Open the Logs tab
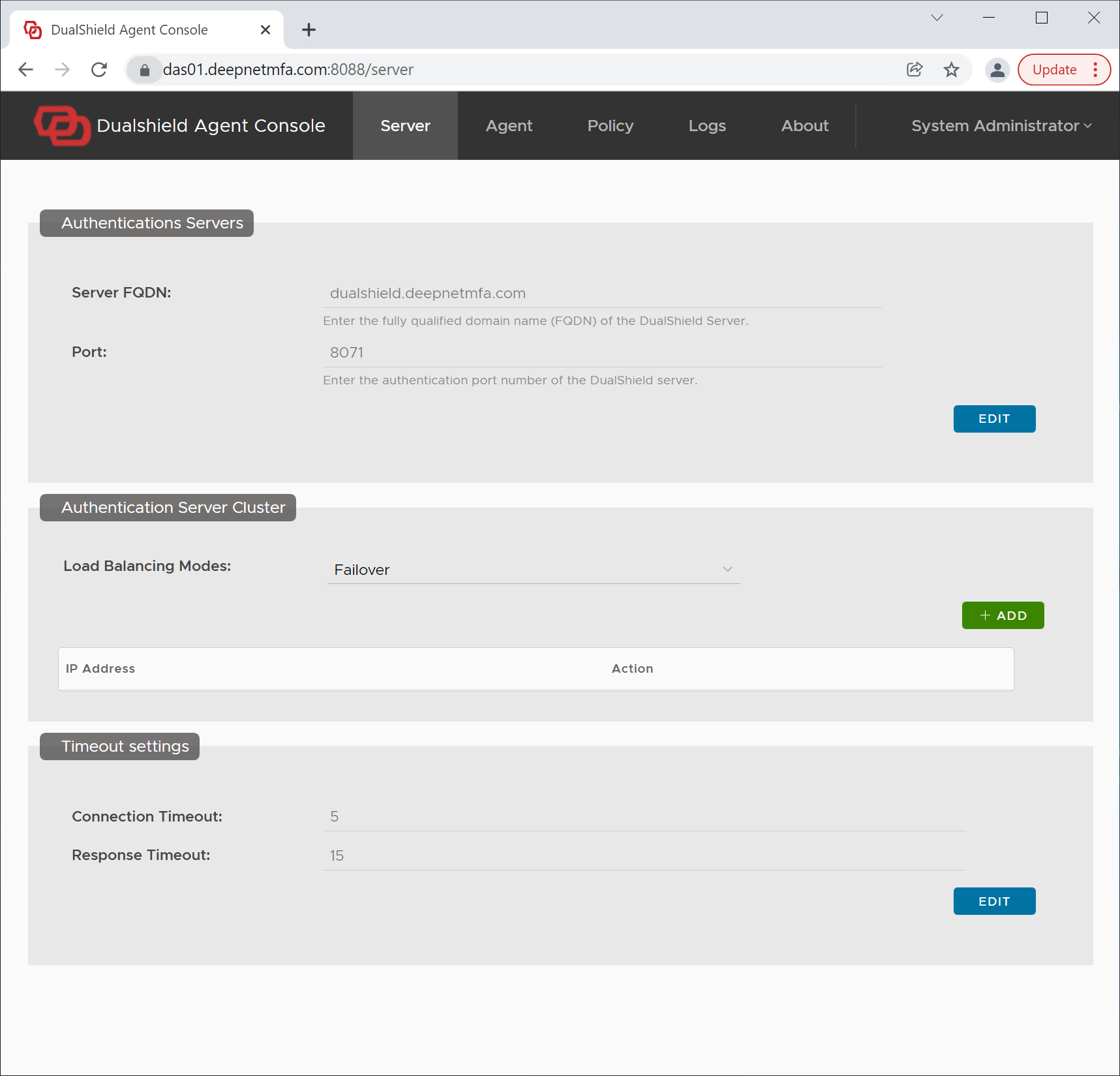1120x1076 pixels. 707,125
